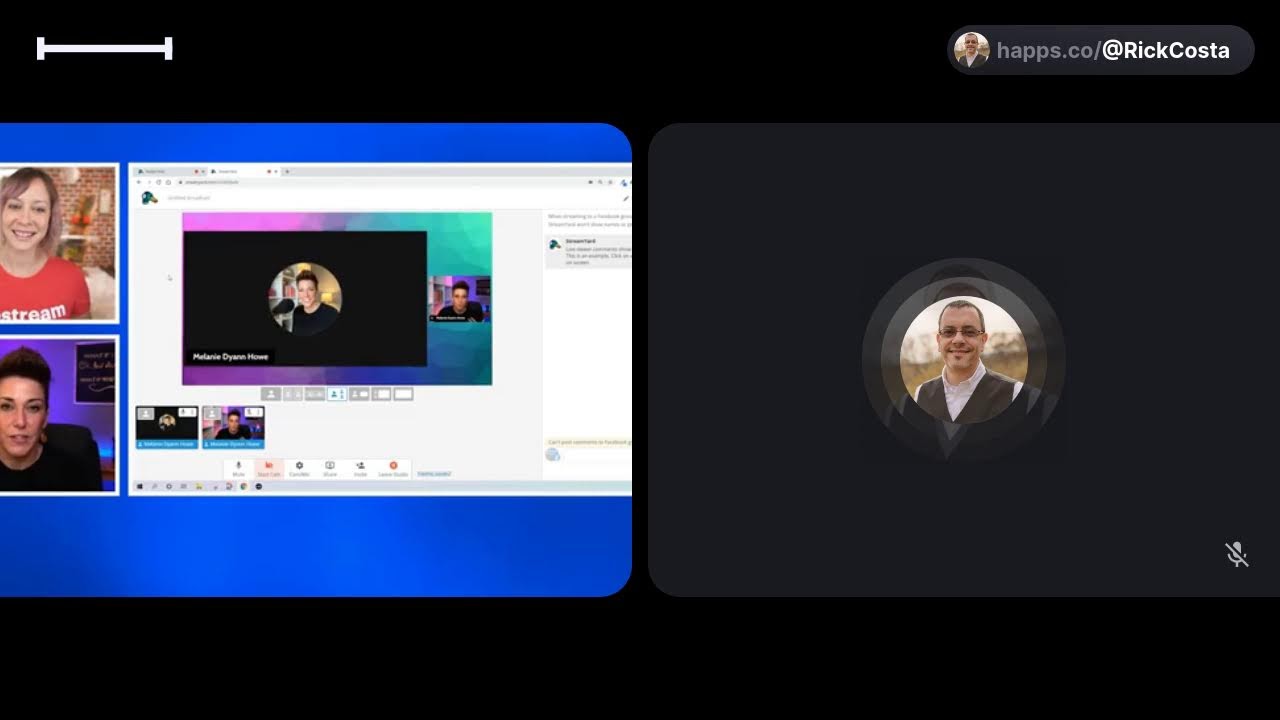Open Cam/Mic settings gear
The width and height of the screenshot is (1280, 720).
point(299,469)
